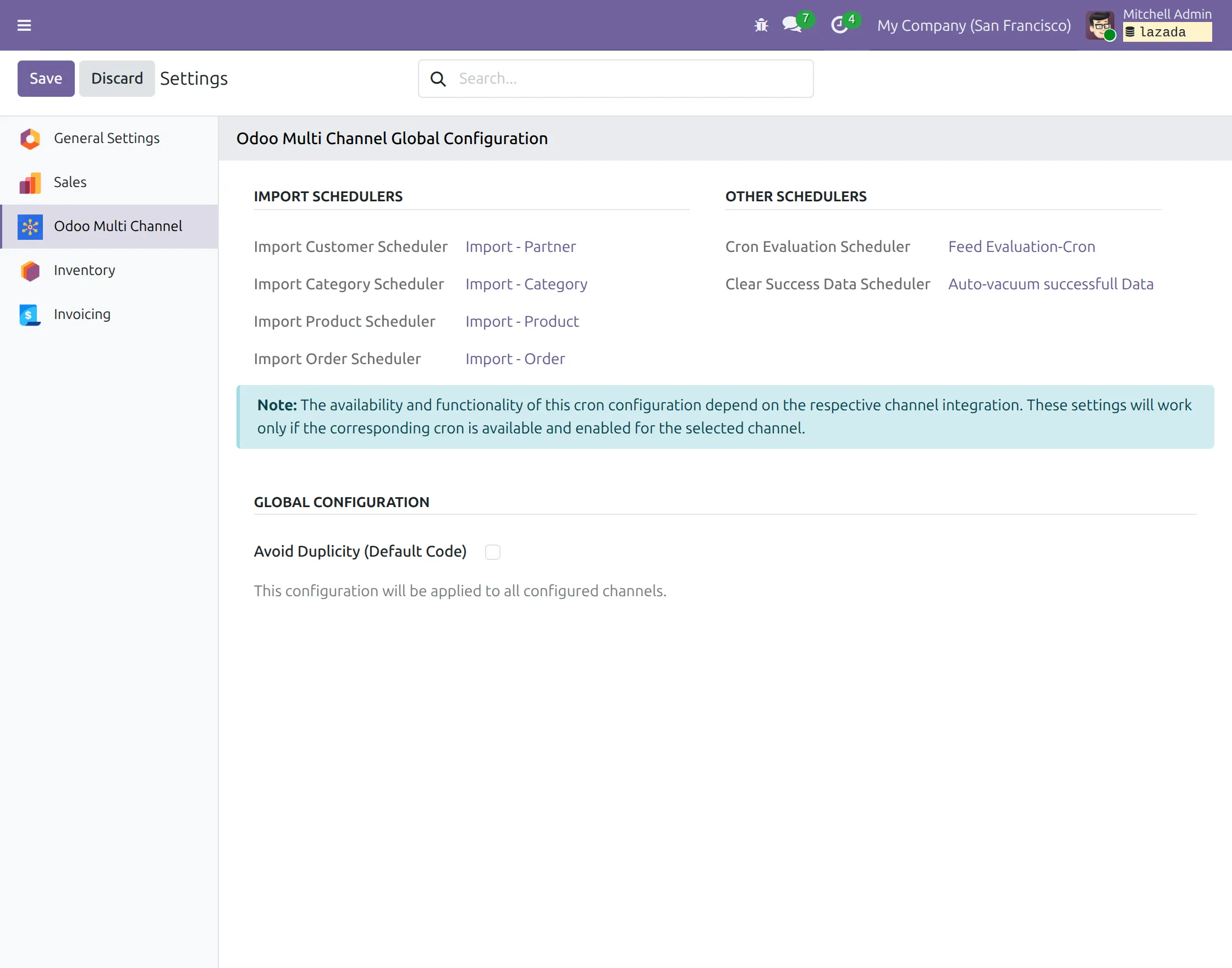Image resolution: width=1232 pixels, height=968 pixels.
Task: Click the General Settings icon
Action: coord(30,138)
